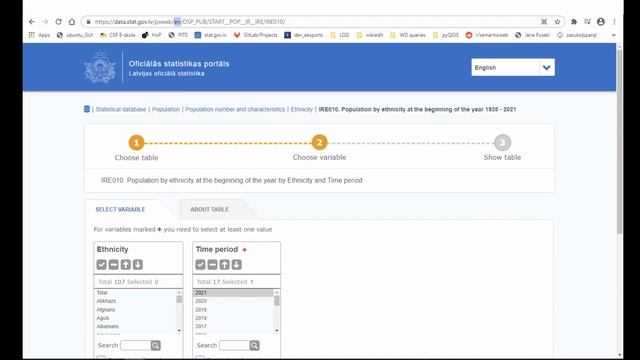
Task: Click step 3 Show table circle
Action: pos(502,142)
